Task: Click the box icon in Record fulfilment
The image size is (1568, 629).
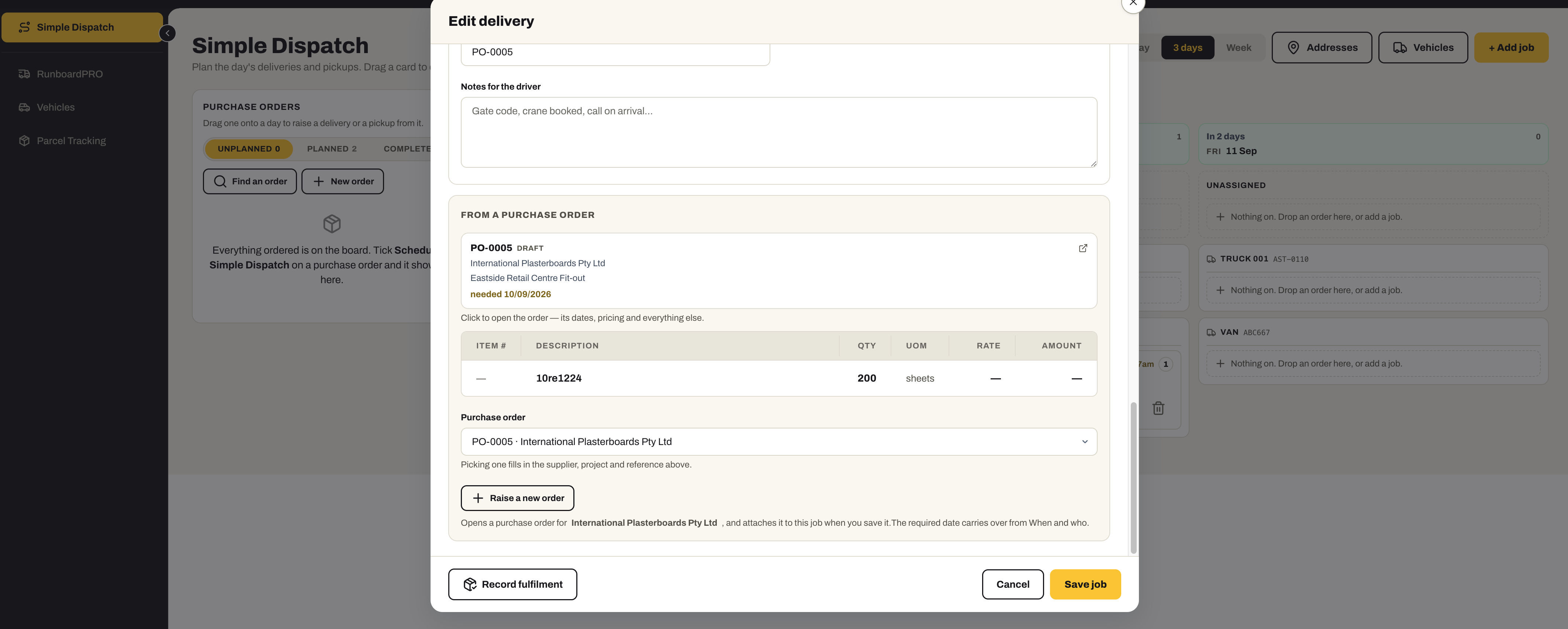Action: [470, 585]
